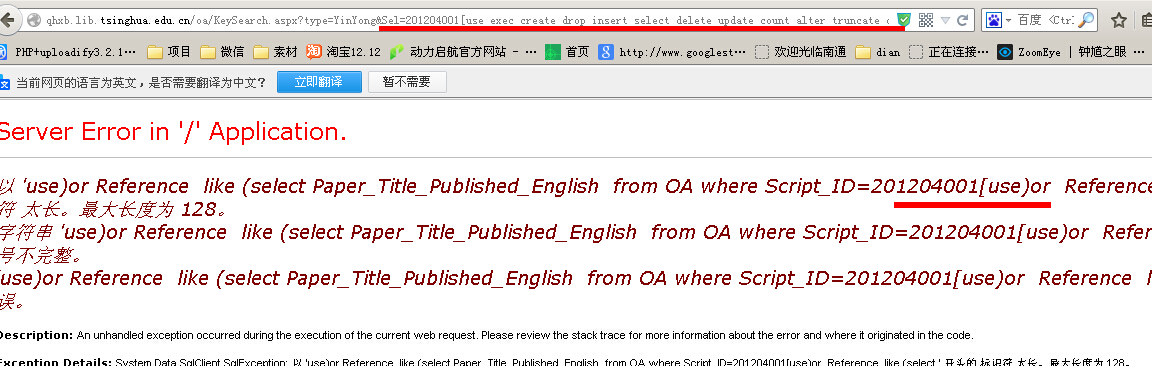Open the googlest bookmark with blue icon

point(672,52)
